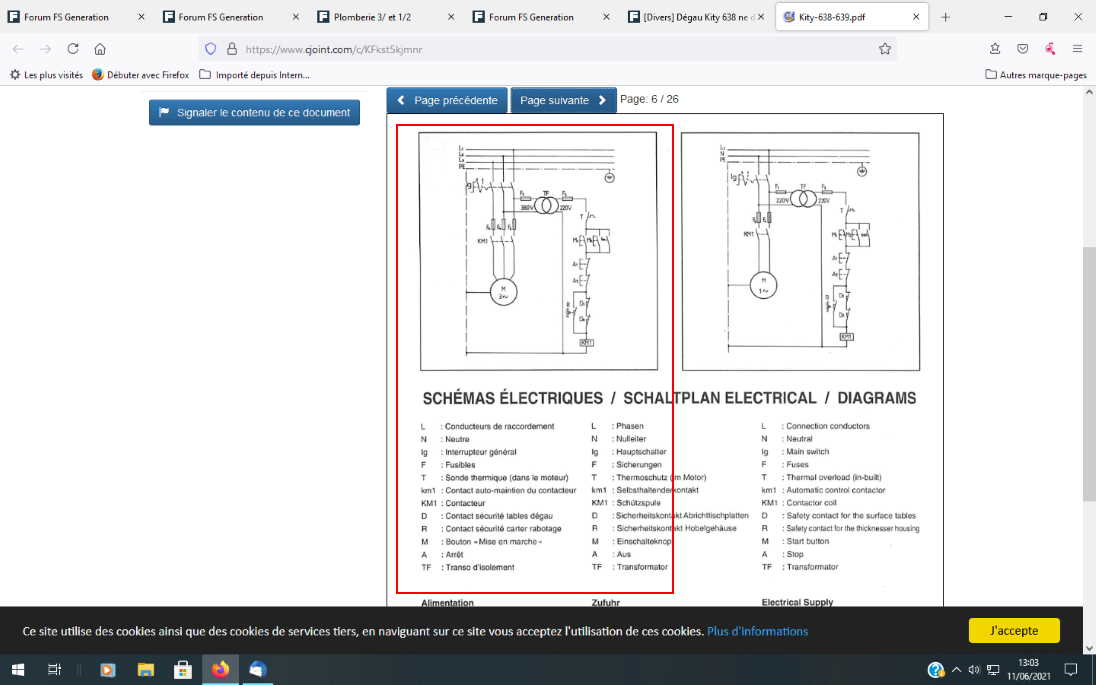
Task: View site security padlock info
Action: (x=231, y=49)
